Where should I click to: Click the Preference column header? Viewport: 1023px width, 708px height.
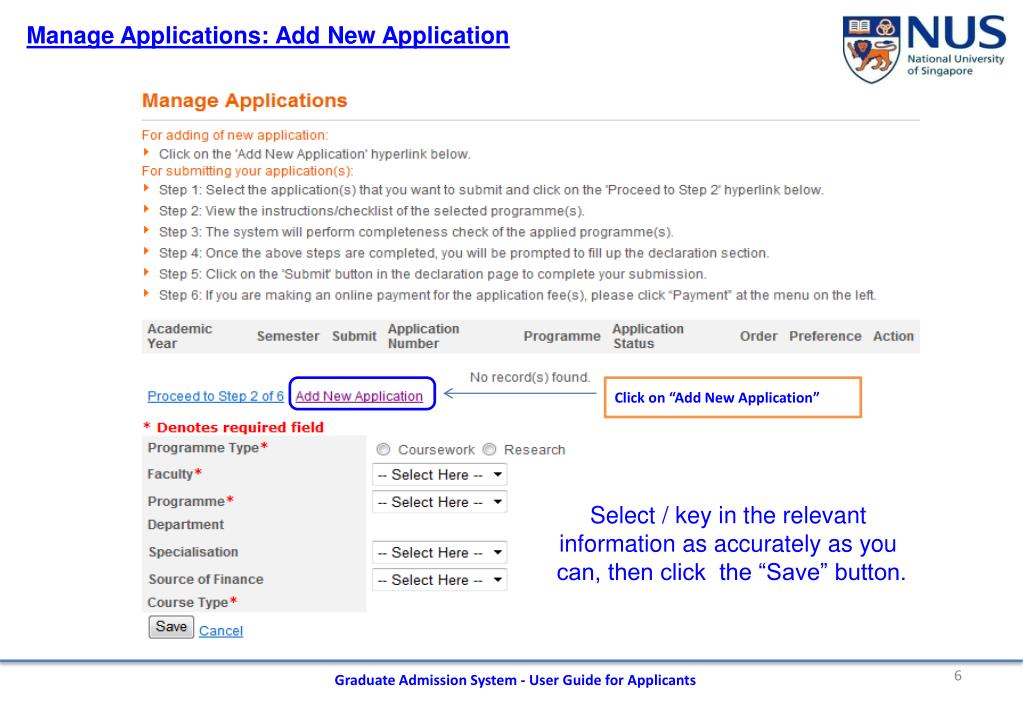click(825, 336)
